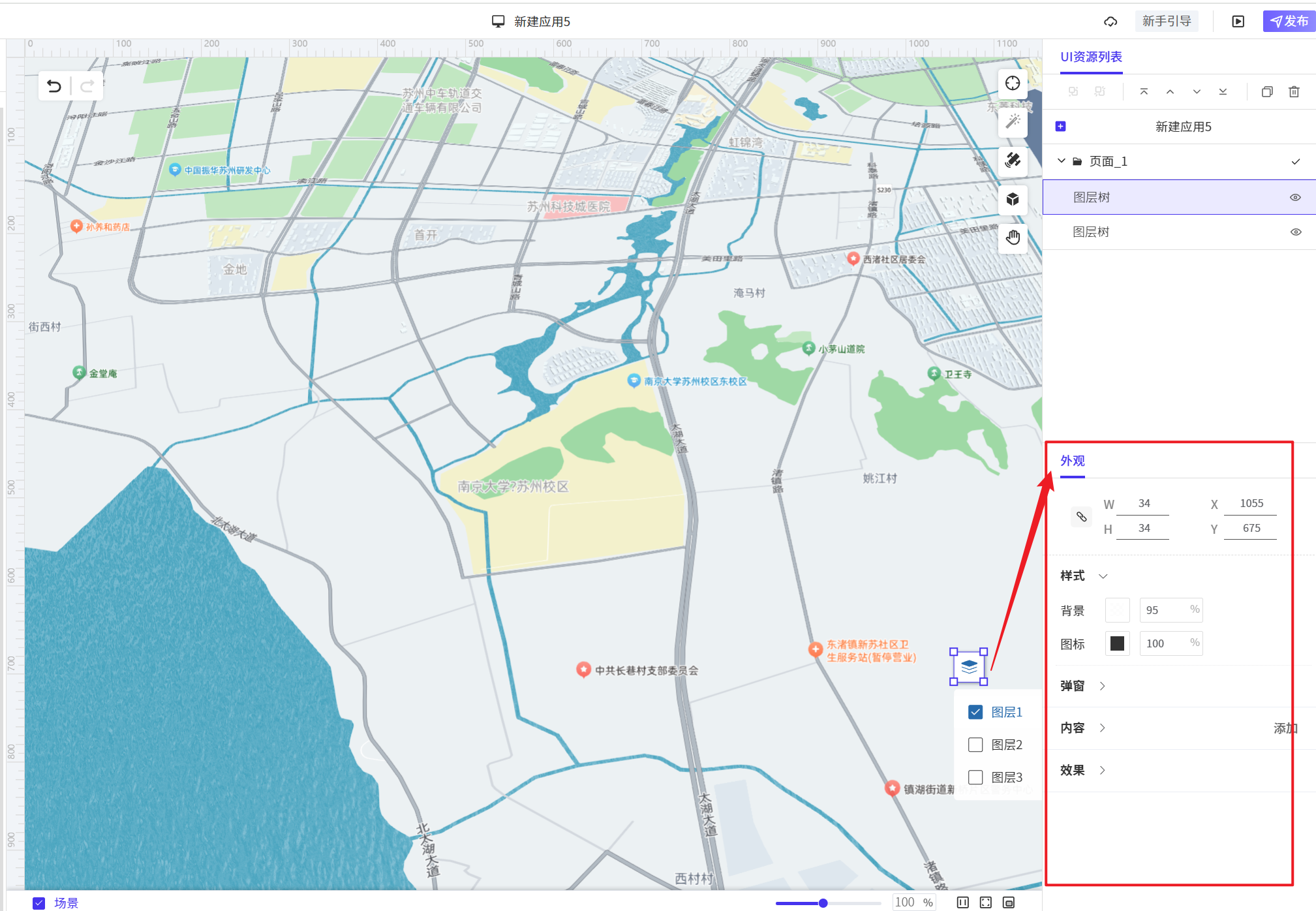
Task: Click the checkmark on 页面_1 row
Action: point(1296,161)
